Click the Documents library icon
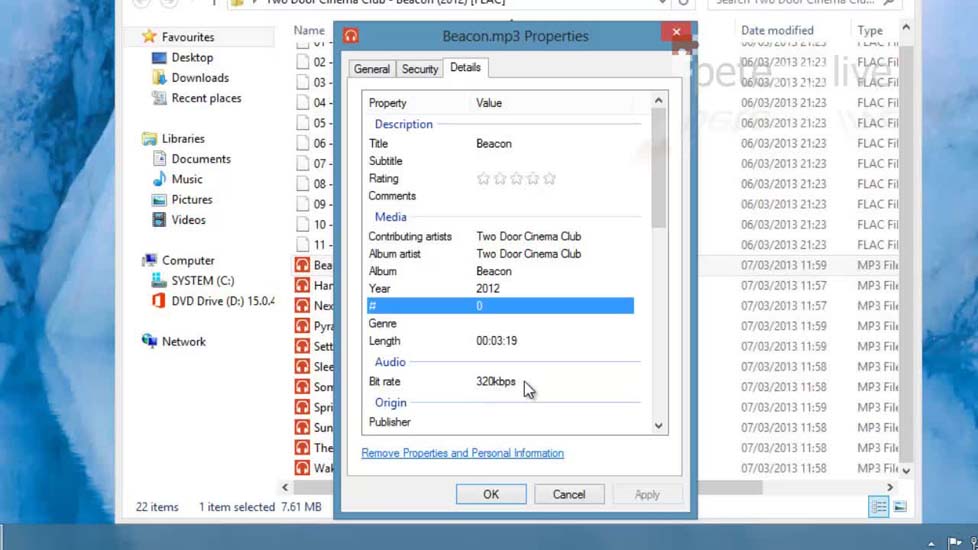Viewport: 978px width, 550px height. pyautogui.click(x=159, y=158)
